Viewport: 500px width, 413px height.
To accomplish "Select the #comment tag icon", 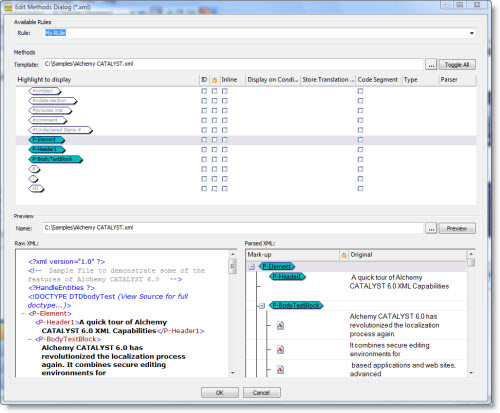I will pos(48,120).
